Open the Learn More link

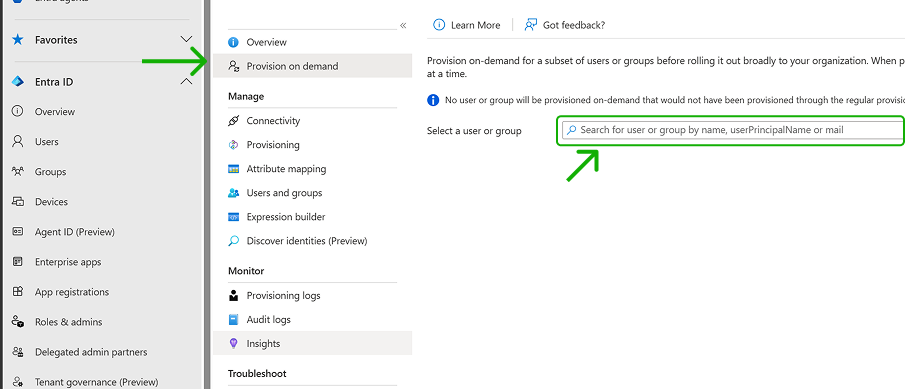(475, 25)
